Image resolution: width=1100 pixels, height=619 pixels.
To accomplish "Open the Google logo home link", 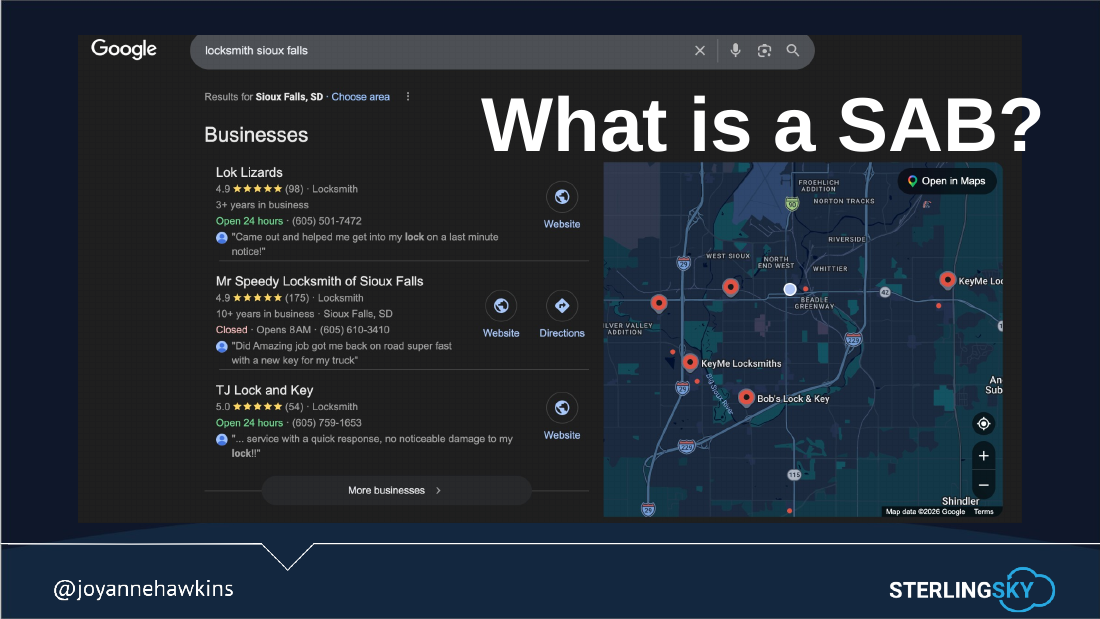I will tap(123, 49).
